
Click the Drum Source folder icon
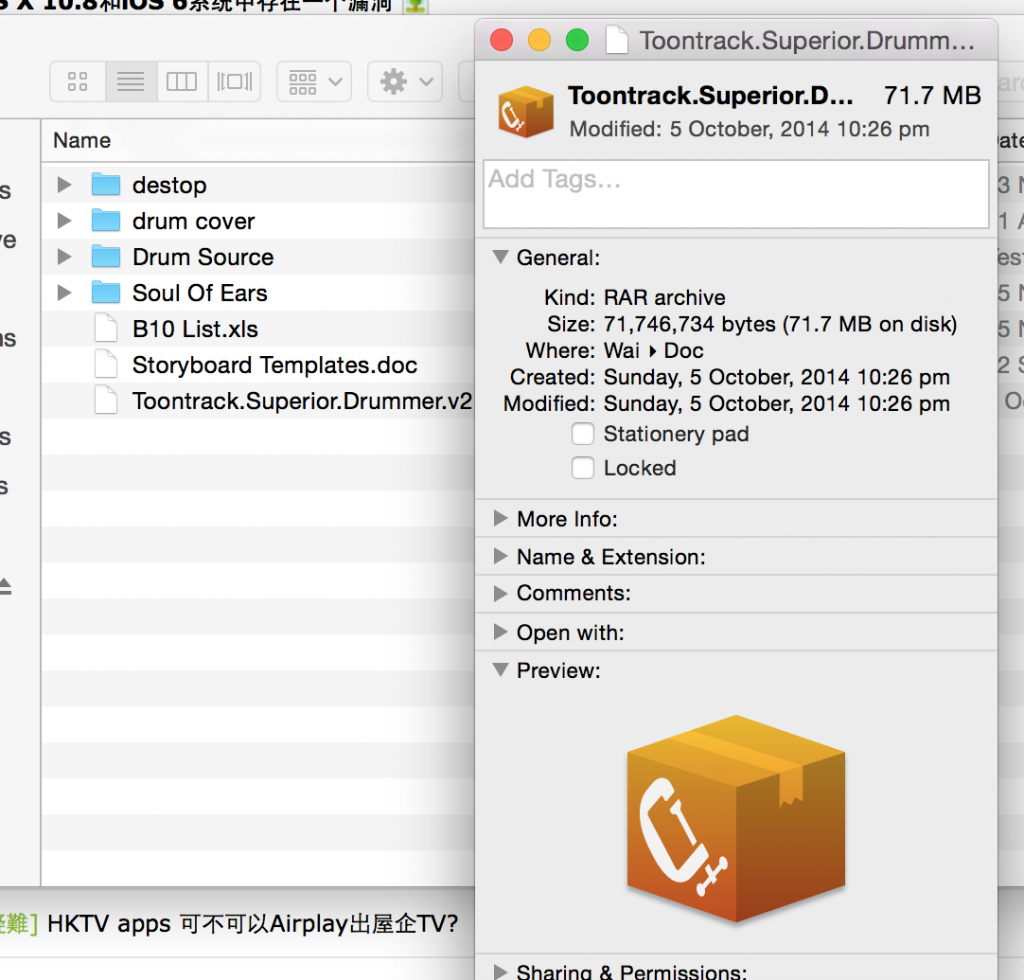coord(106,257)
